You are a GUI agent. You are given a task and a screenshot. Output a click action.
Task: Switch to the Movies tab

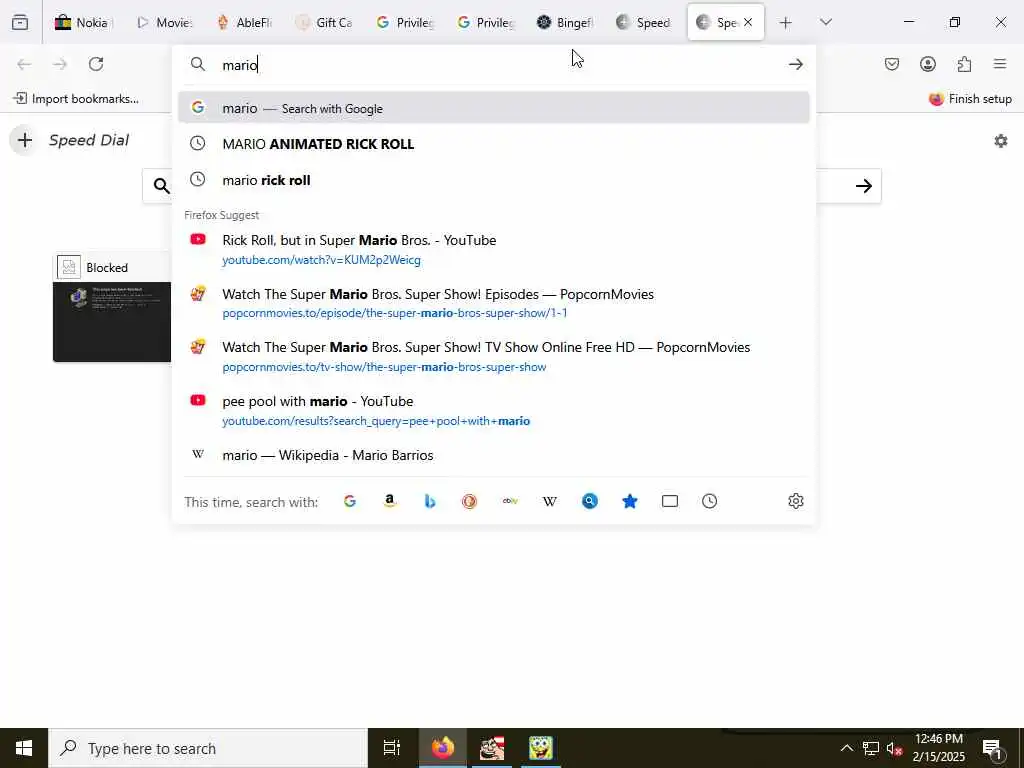coord(165,22)
